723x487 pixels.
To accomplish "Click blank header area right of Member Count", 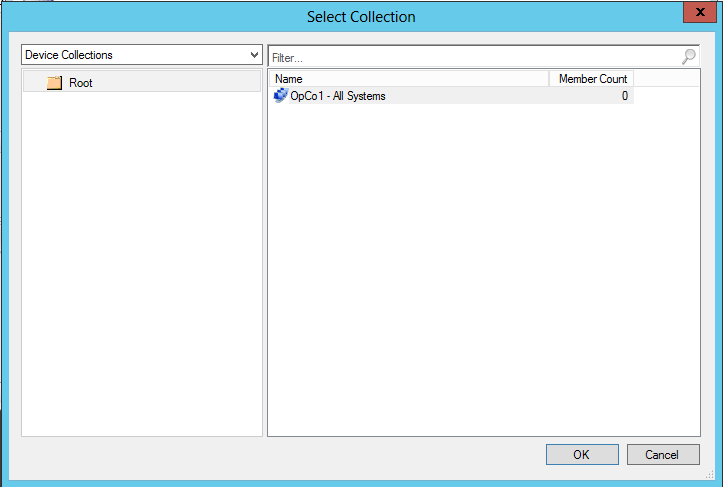I will point(666,79).
